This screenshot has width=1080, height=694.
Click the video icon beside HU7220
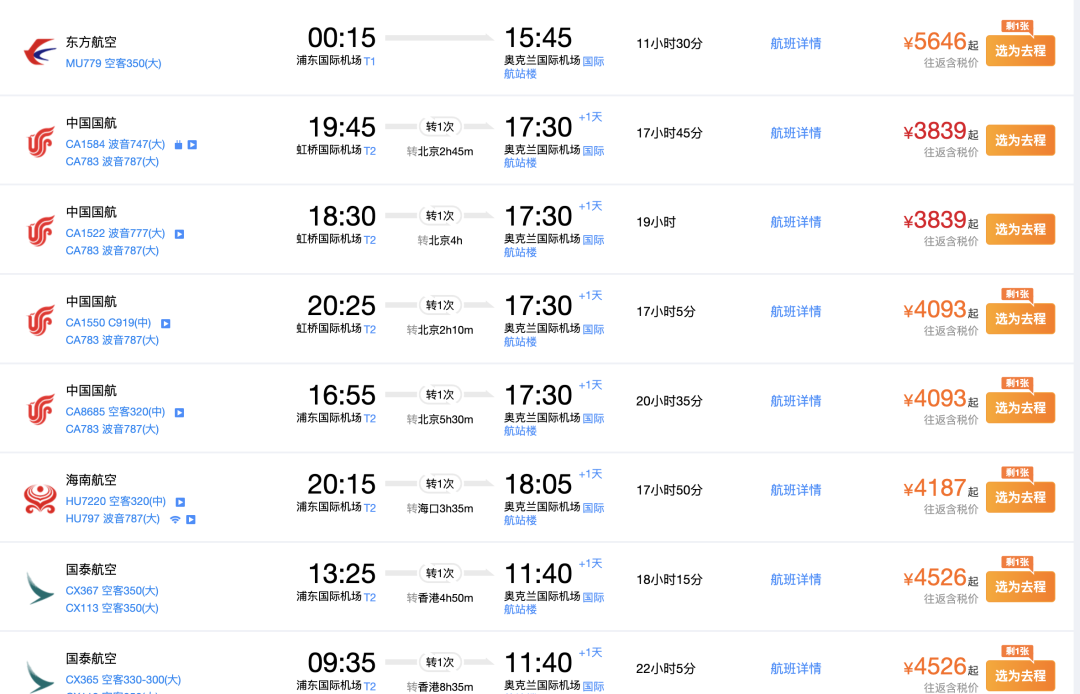point(180,502)
